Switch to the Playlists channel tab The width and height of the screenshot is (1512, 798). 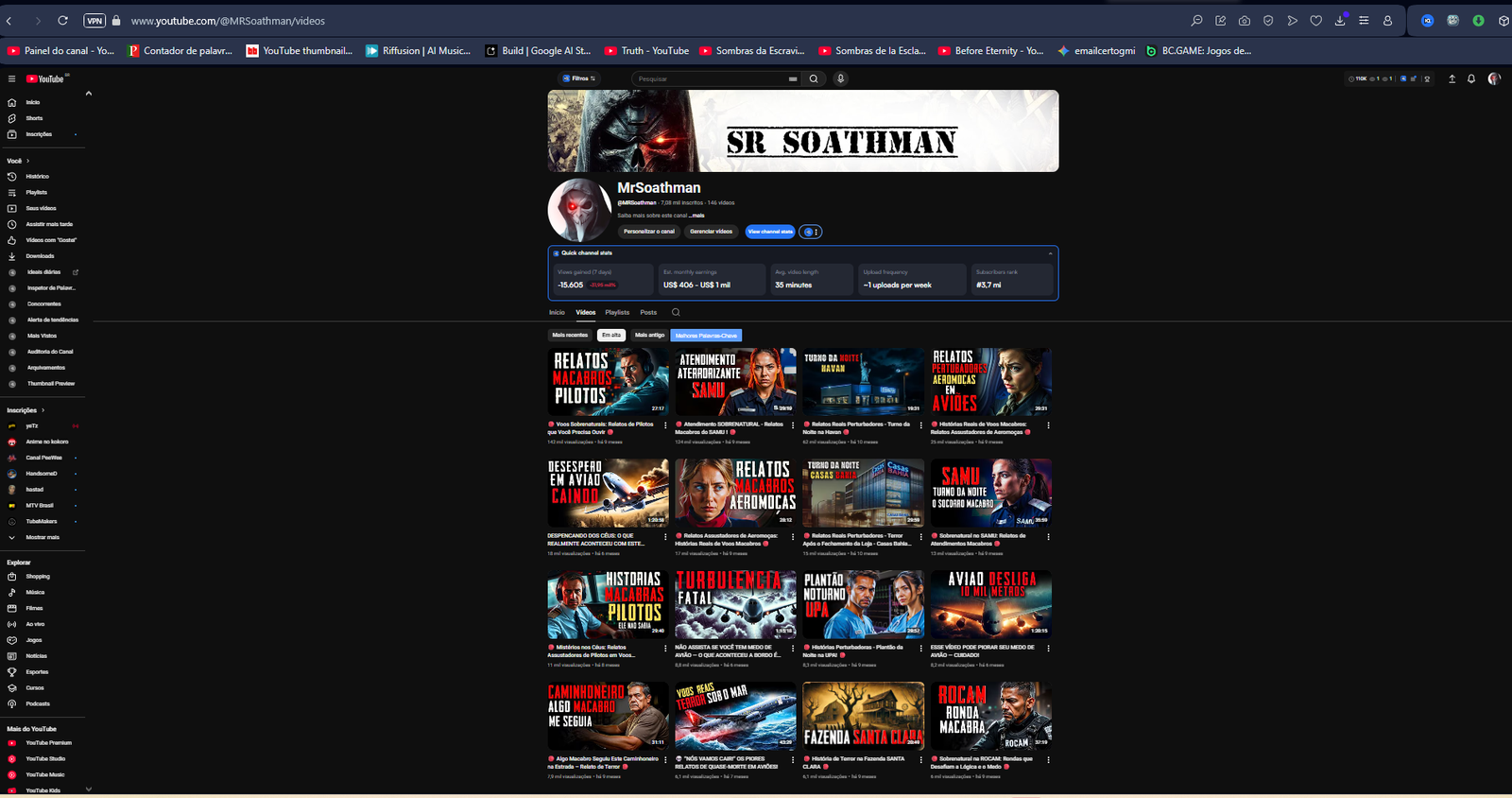pyautogui.click(x=617, y=312)
